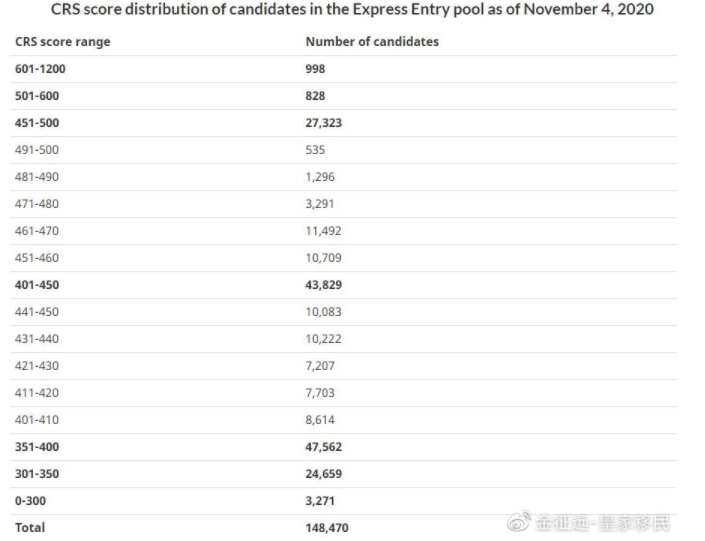The height and width of the screenshot is (541, 705).
Task: Click the 11,492 candidates value
Action: (x=324, y=231)
